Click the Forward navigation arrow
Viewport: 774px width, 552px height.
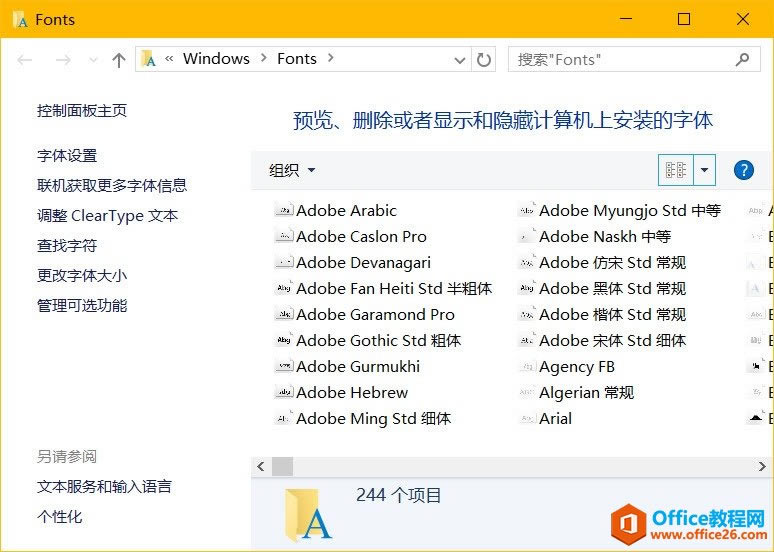point(63,60)
